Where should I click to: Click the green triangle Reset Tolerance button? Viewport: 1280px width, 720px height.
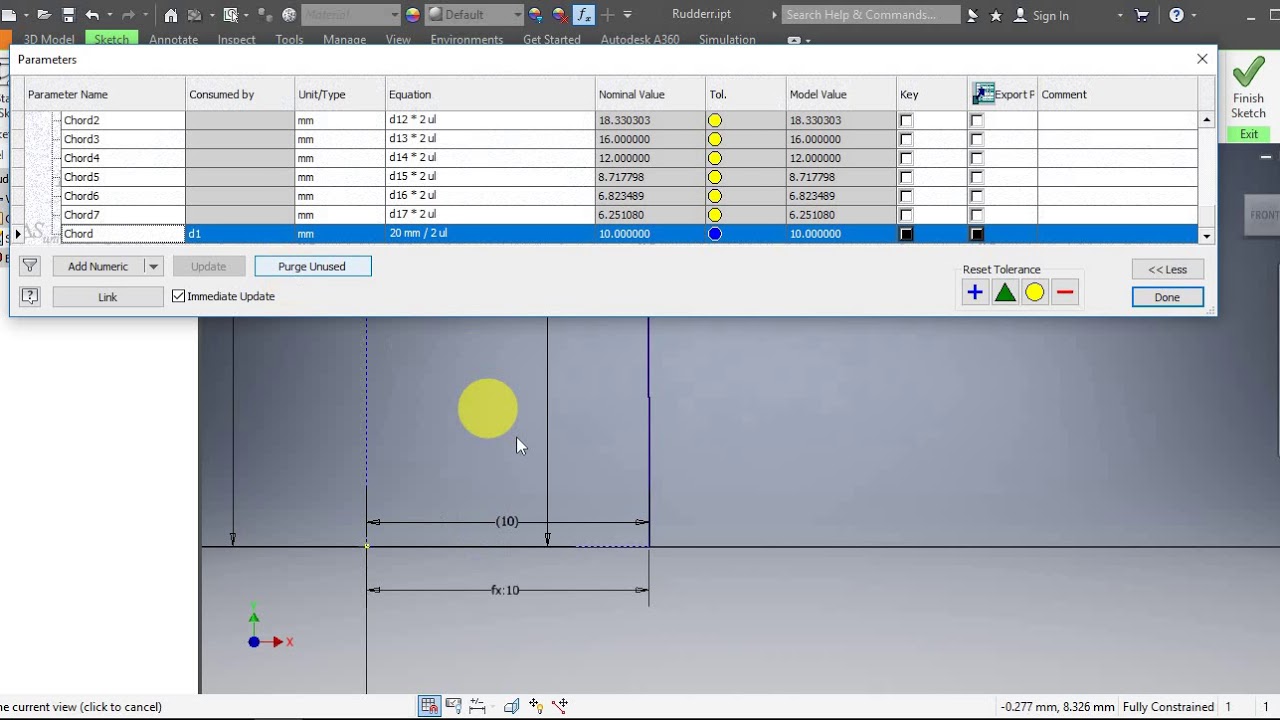(1005, 292)
